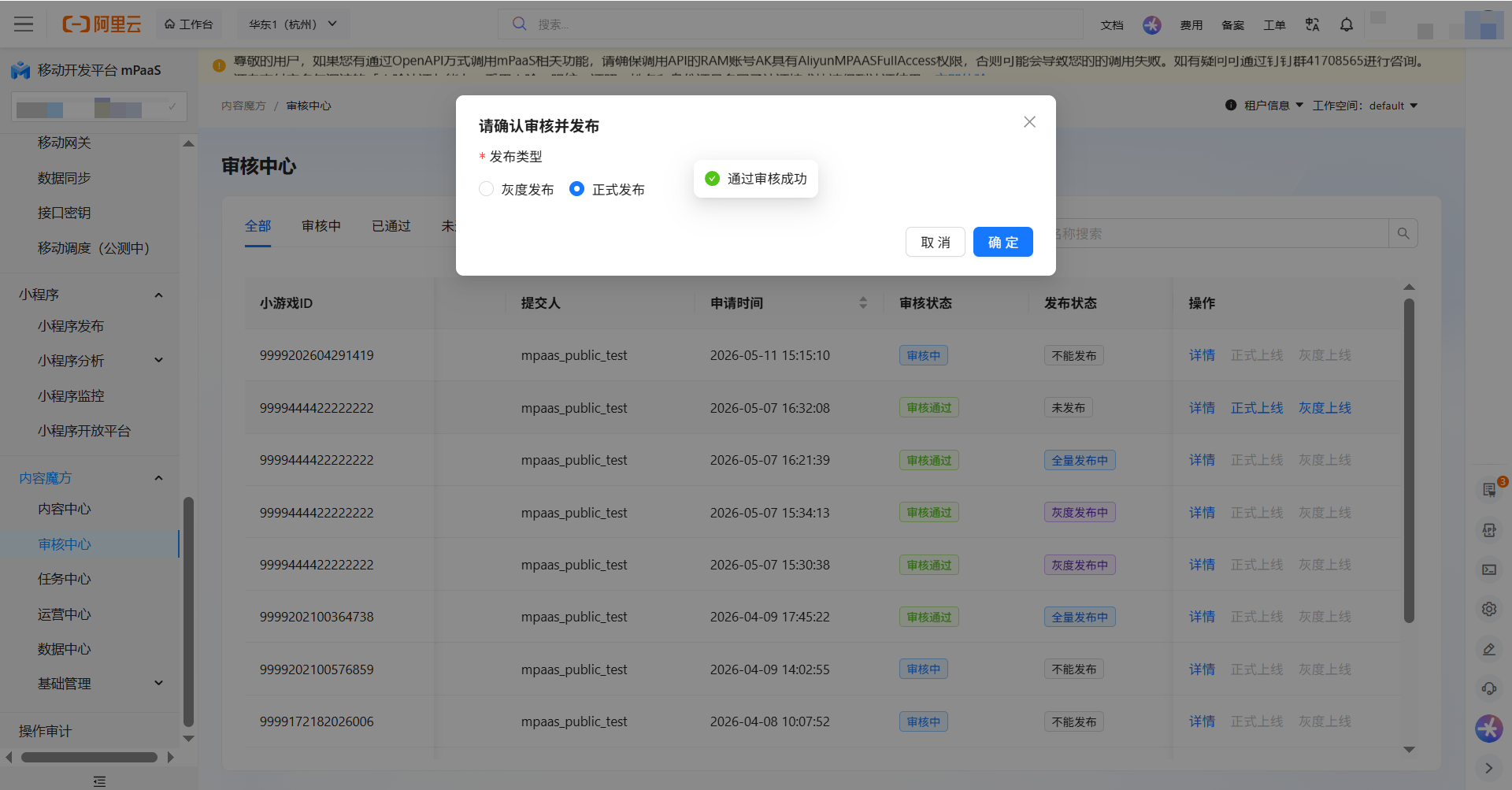The height and width of the screenshot is (790, 1512).
Task: Click the Alibaba Cloud logo
Action: coord(102,24)
